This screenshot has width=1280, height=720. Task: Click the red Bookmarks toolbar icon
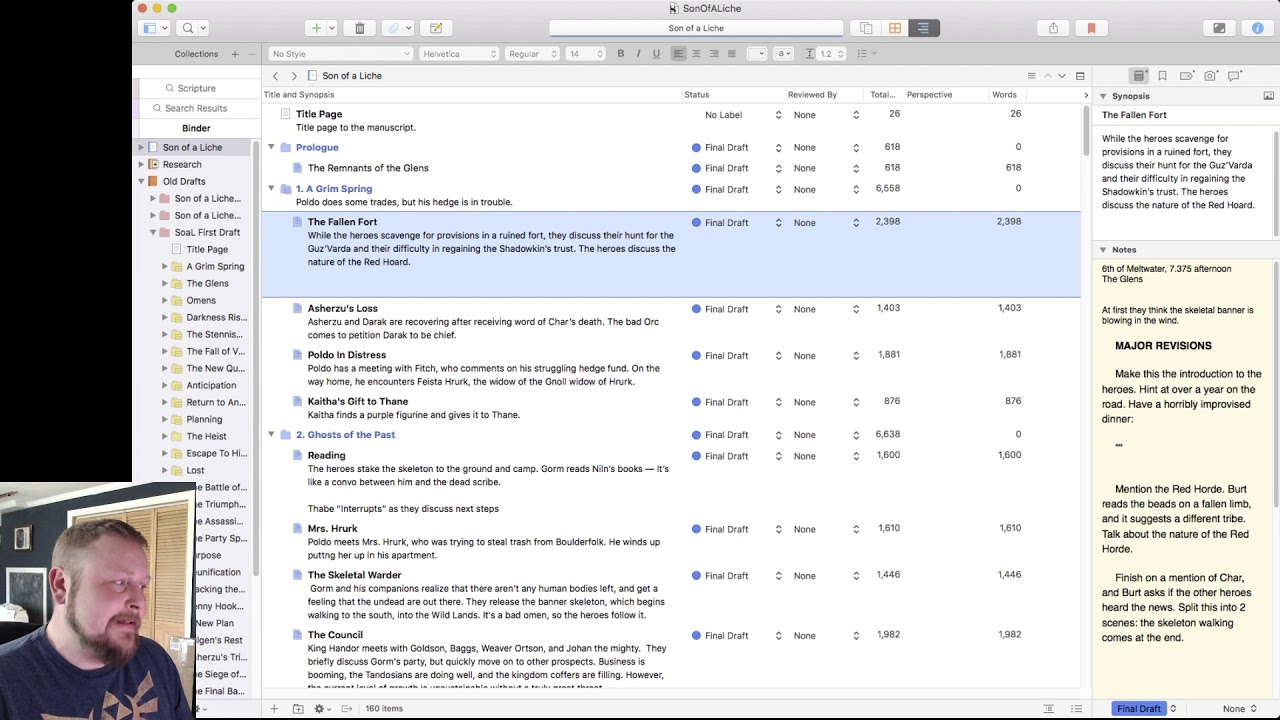tap(1091, 28)
